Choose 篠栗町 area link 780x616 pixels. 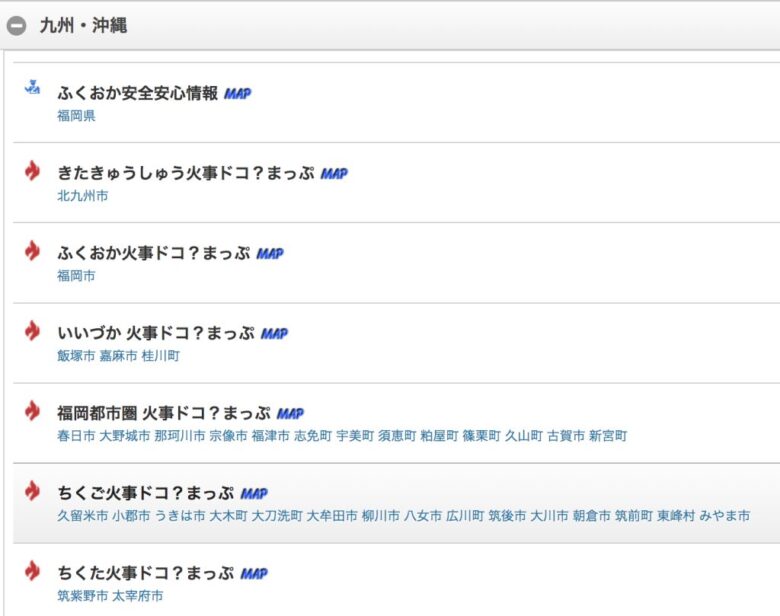[482, 436]
